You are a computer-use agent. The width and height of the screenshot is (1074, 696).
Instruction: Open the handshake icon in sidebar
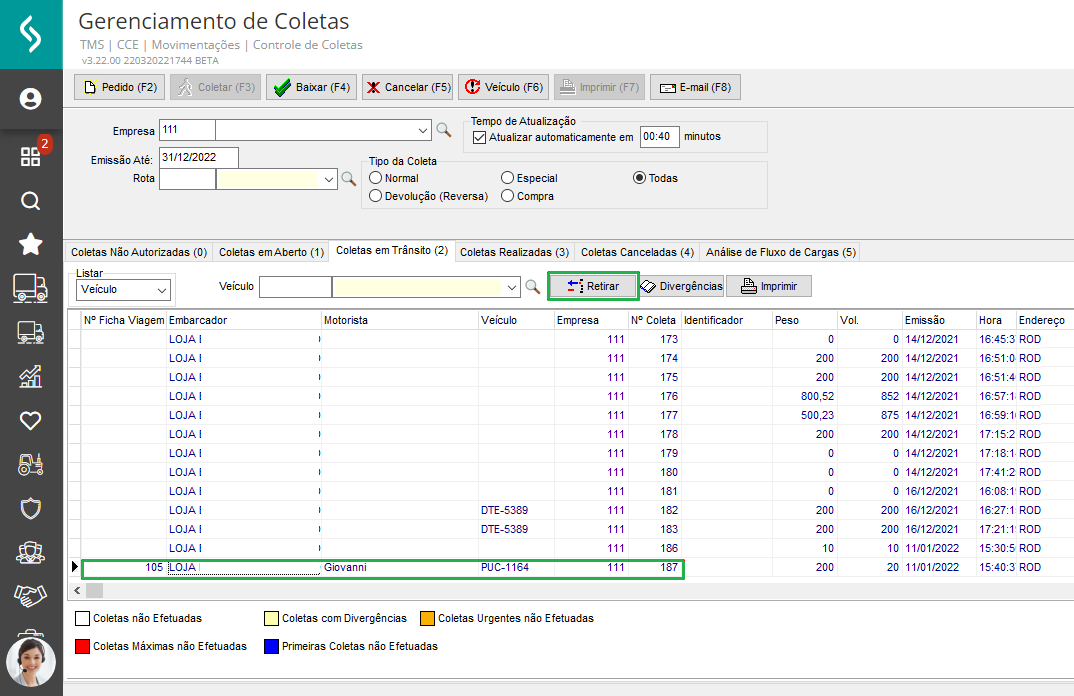pyautogui.click(x=30, y=596)
